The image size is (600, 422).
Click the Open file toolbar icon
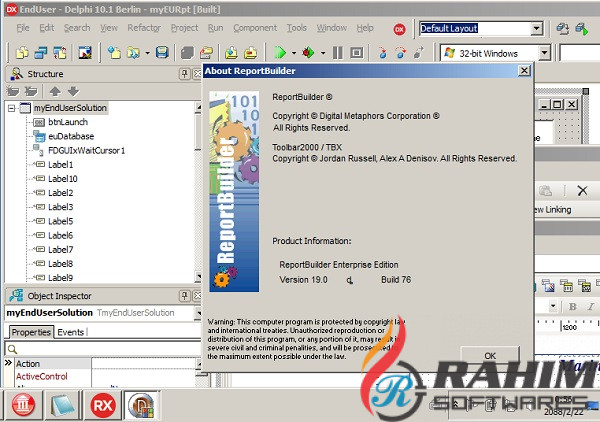point(133,52)
